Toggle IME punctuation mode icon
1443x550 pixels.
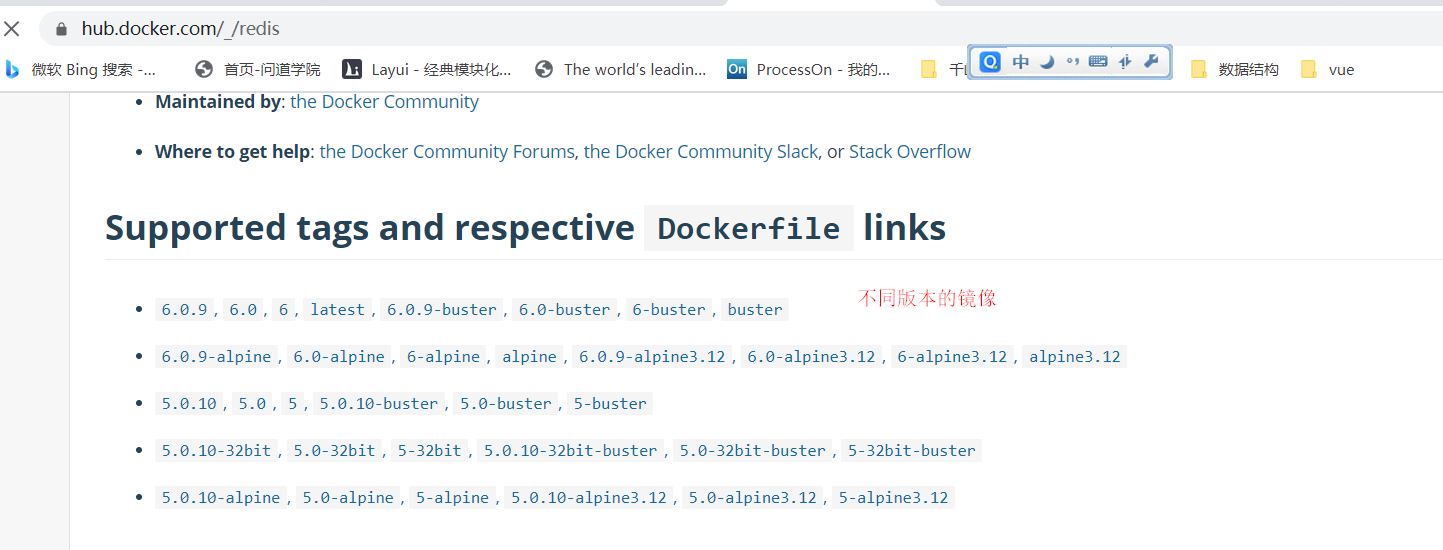point(1072,62)
